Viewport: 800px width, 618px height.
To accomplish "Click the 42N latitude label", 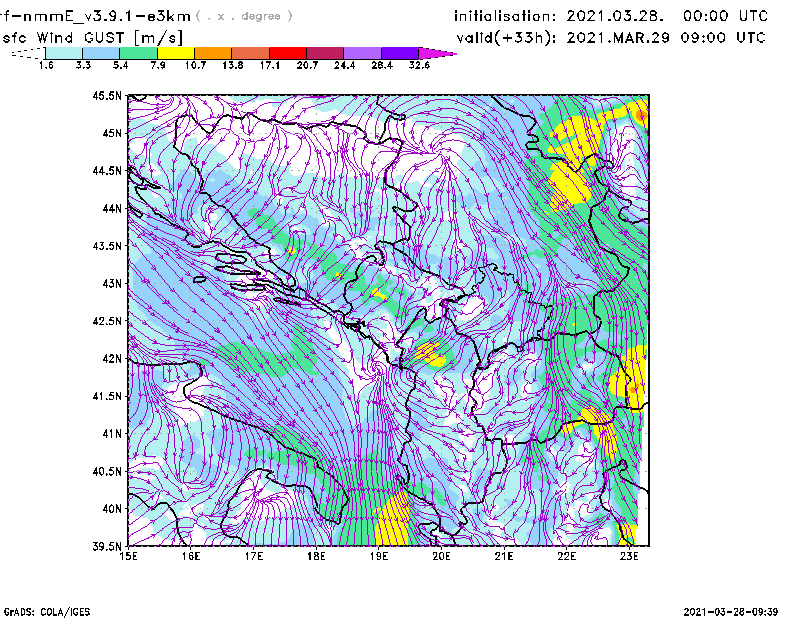I will coord(112,359).
